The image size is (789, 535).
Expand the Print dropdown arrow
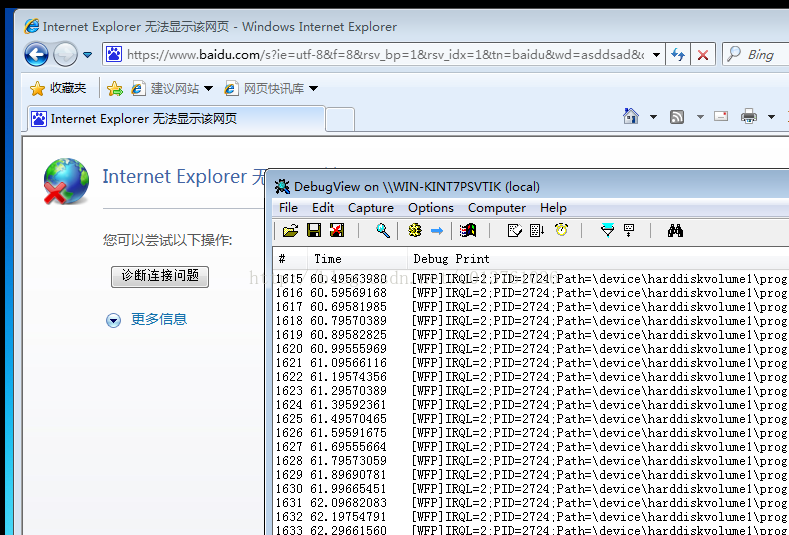pos(771,117)
